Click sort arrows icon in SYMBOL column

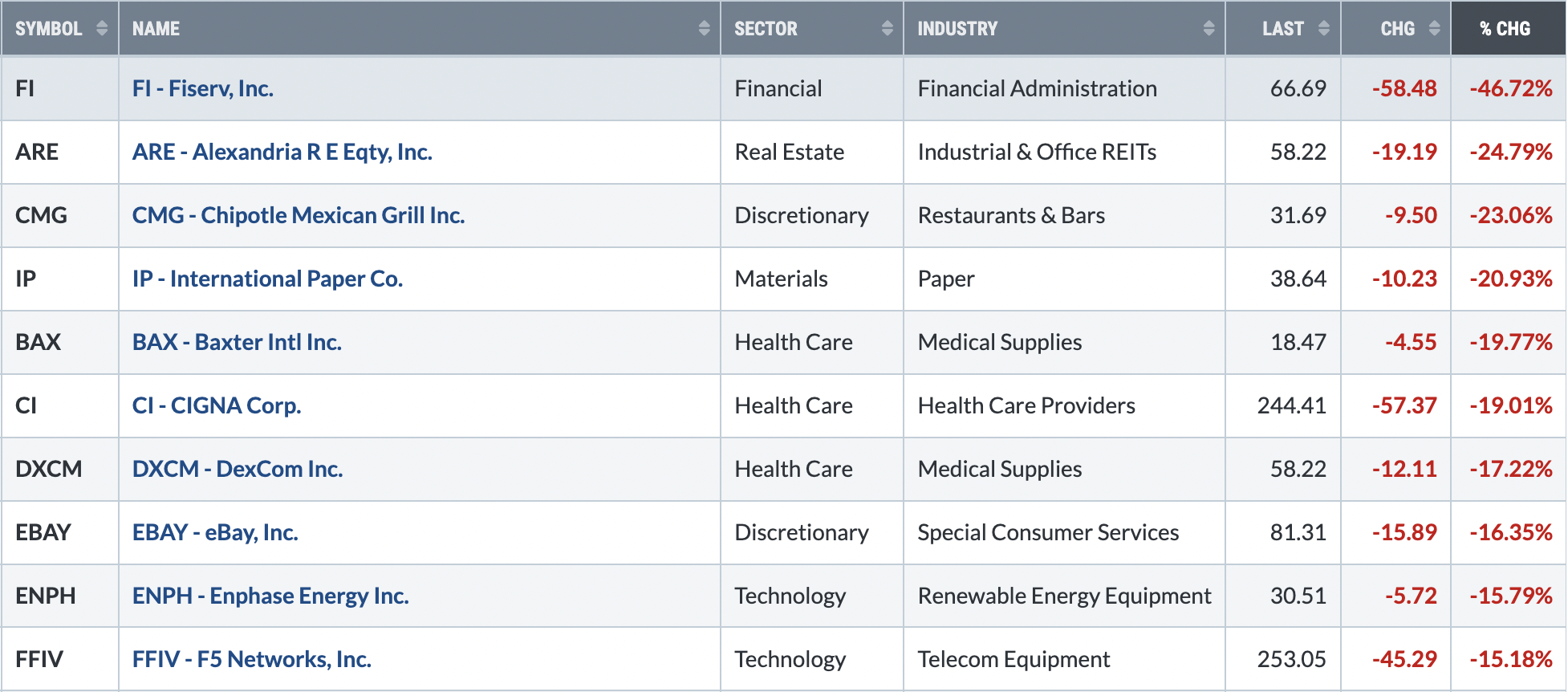point(102,28)
